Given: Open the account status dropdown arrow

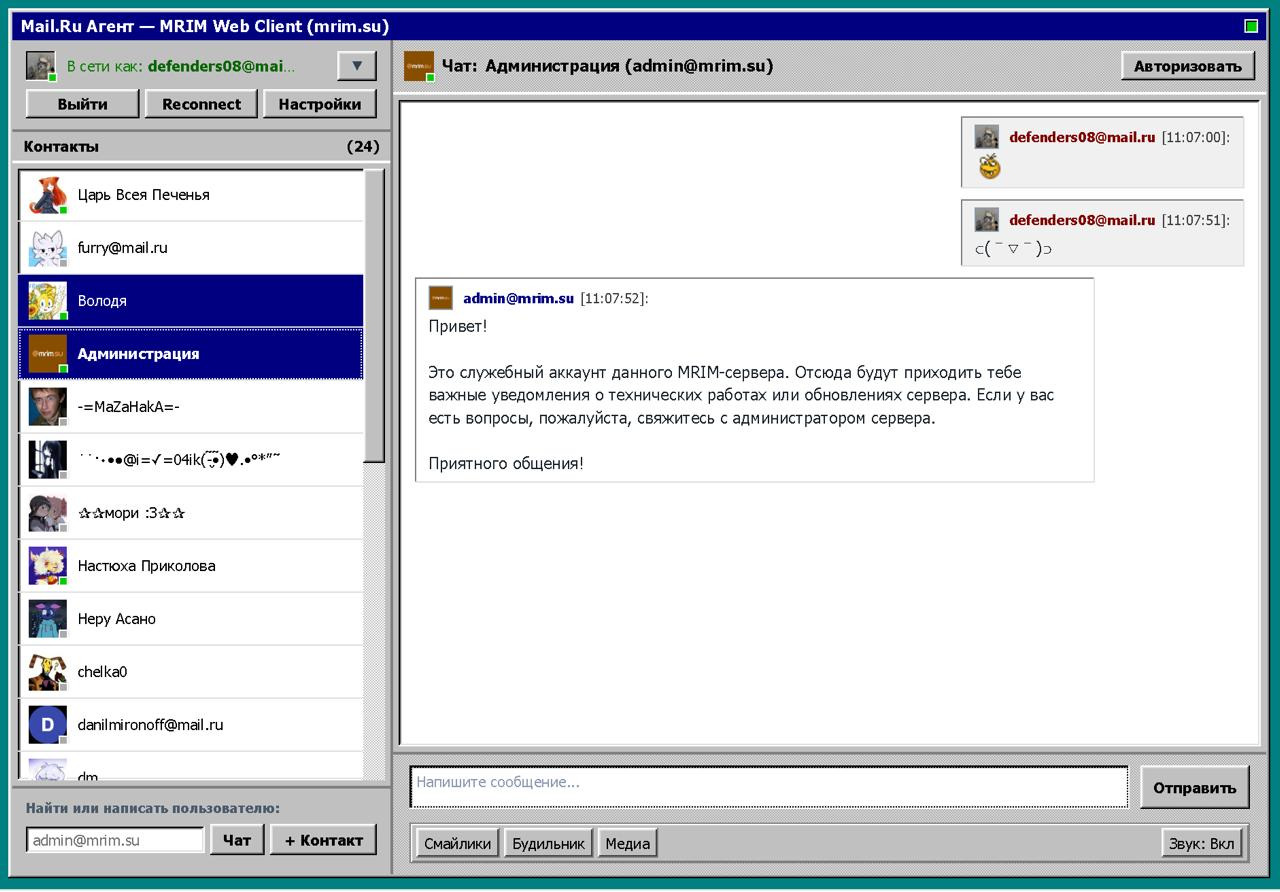Looking at the screenshot, I should 357,66.
